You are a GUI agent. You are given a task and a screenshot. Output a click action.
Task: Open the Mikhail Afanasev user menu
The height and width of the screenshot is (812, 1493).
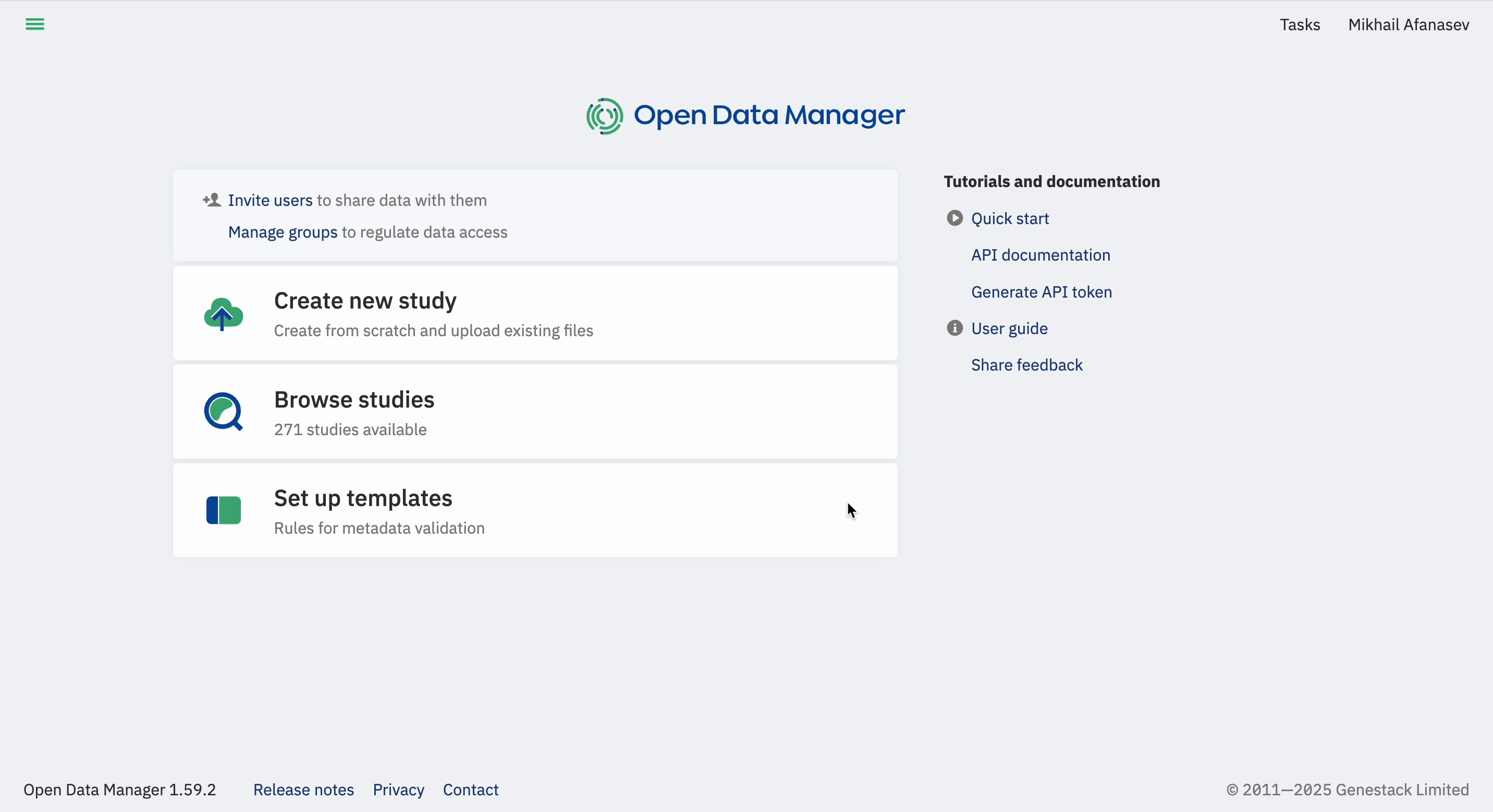tap(1409, 25)
